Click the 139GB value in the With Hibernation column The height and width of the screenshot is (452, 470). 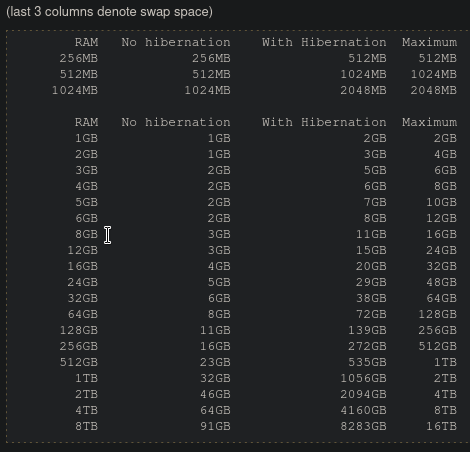[x=367, y=330]
